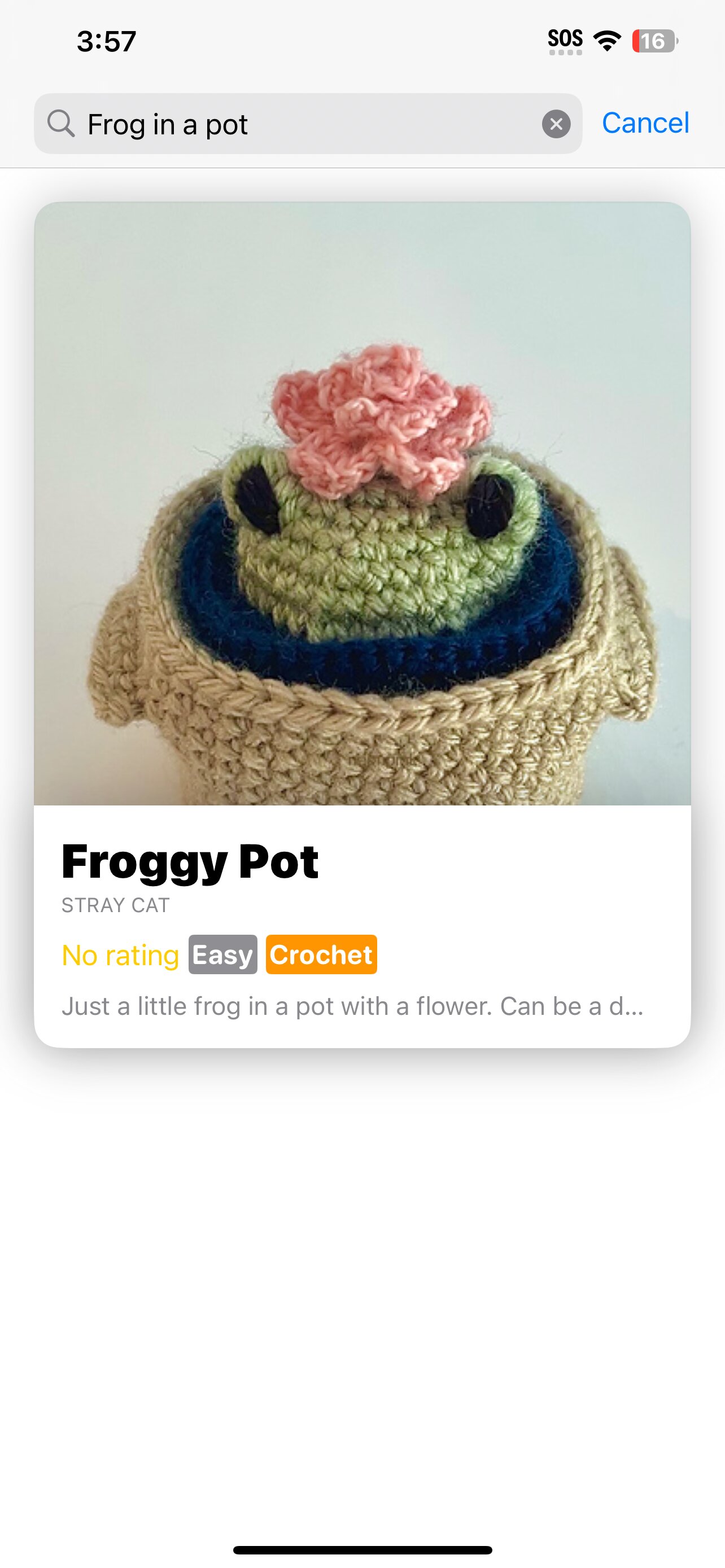Clear the search text with the X icon
The width and height of the screenshot is (725, 1568).
click(556, 124)
